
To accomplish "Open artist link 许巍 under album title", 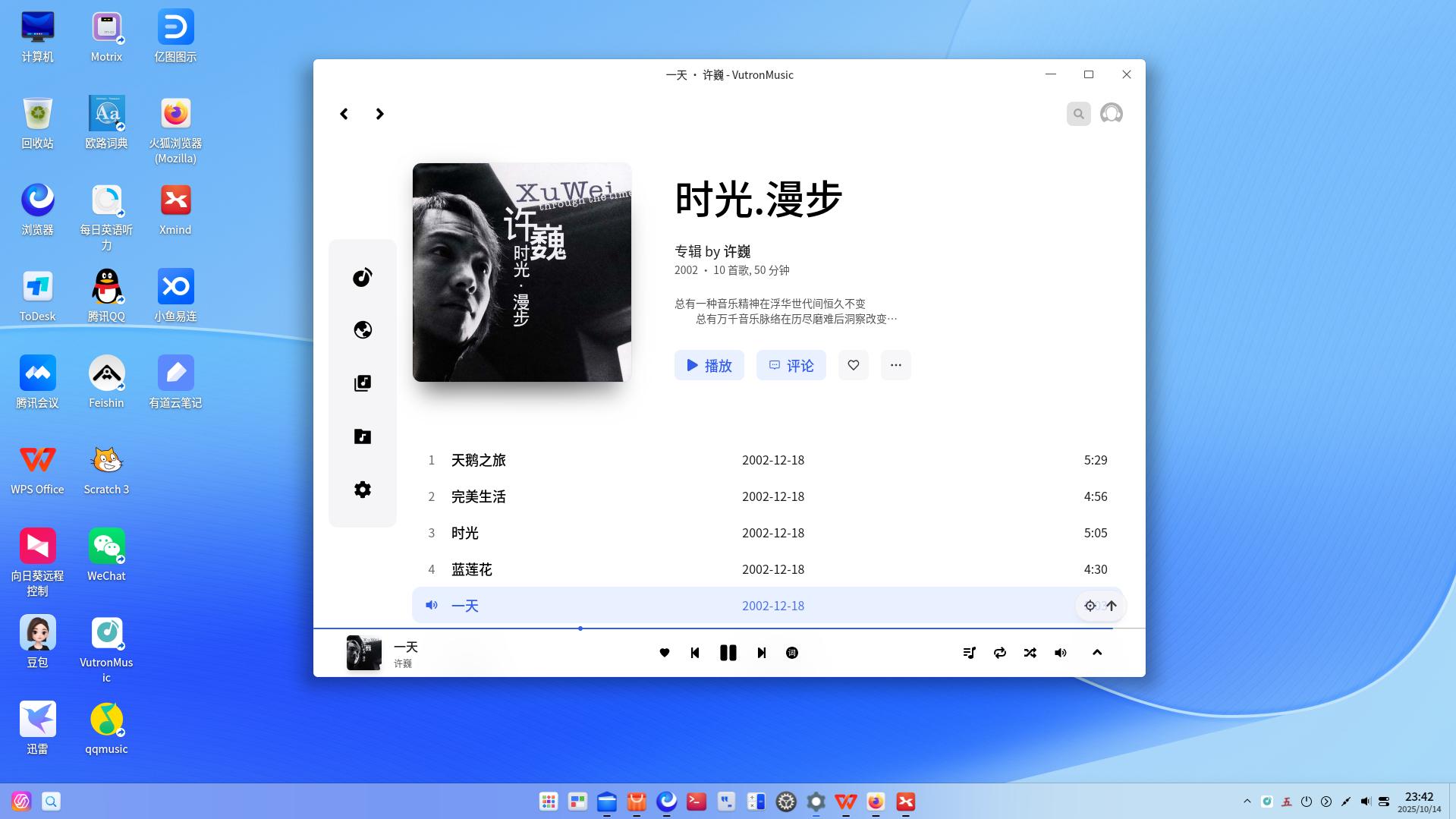I will click(x=737, y=251).
